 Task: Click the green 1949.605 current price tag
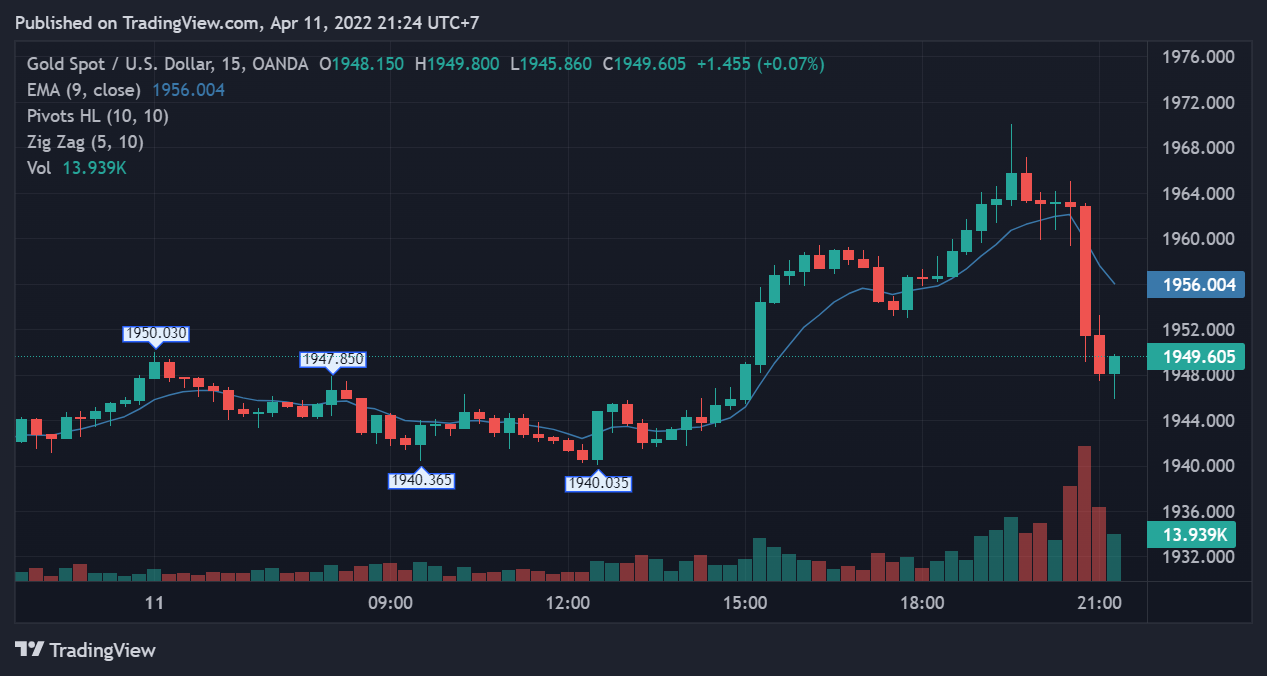coord(1197,357)
